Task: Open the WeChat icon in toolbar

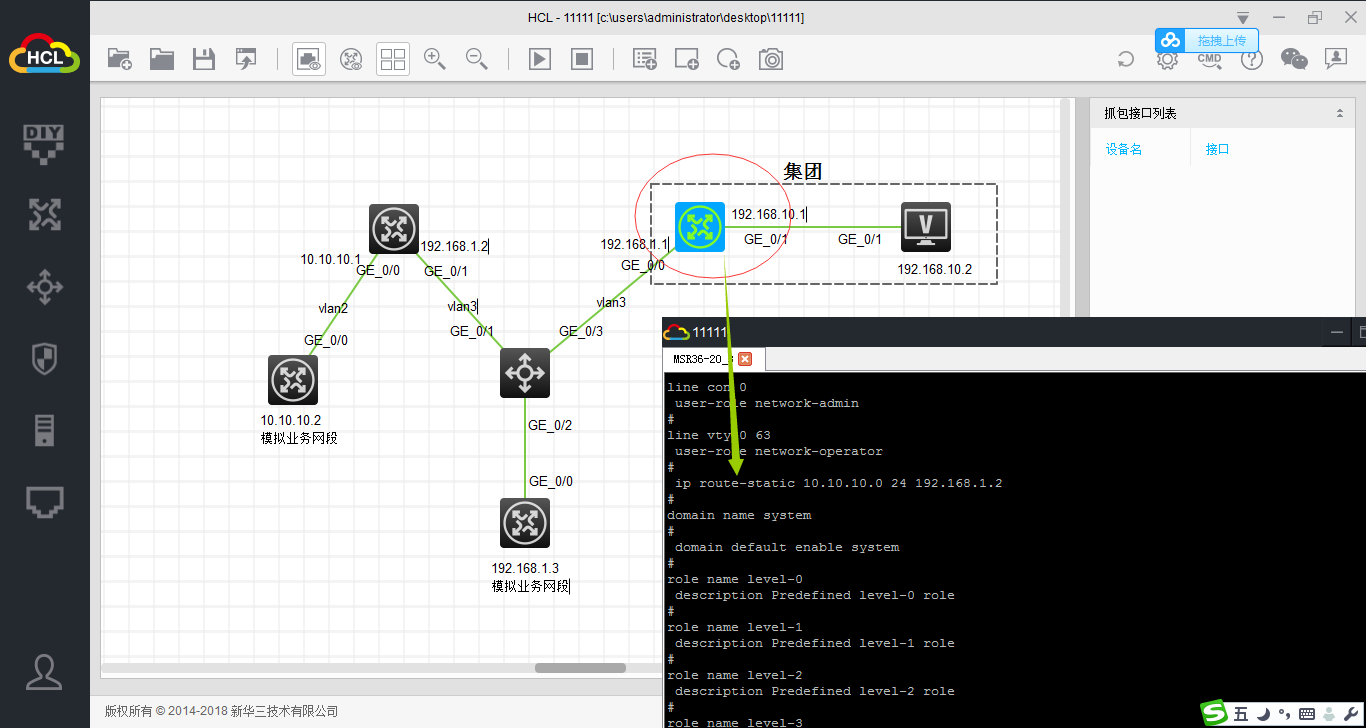Action: pos(1294,59)
